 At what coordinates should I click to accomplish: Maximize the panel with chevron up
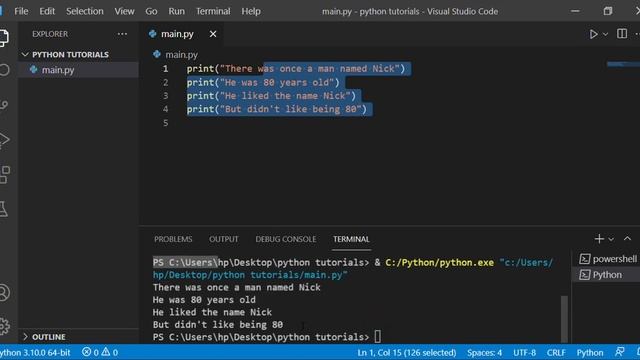point(627,239)
